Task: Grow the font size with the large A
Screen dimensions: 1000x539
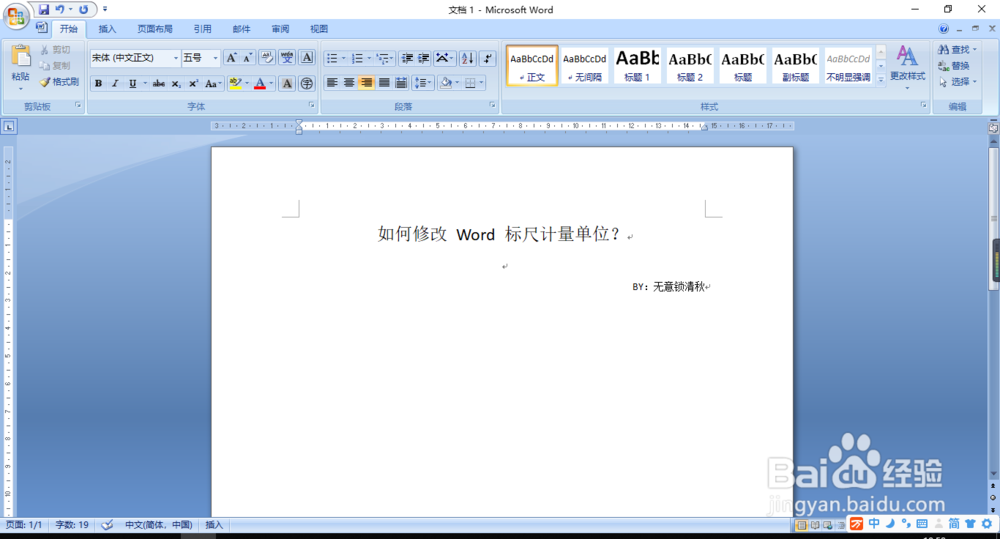Action: click(232, 58)
